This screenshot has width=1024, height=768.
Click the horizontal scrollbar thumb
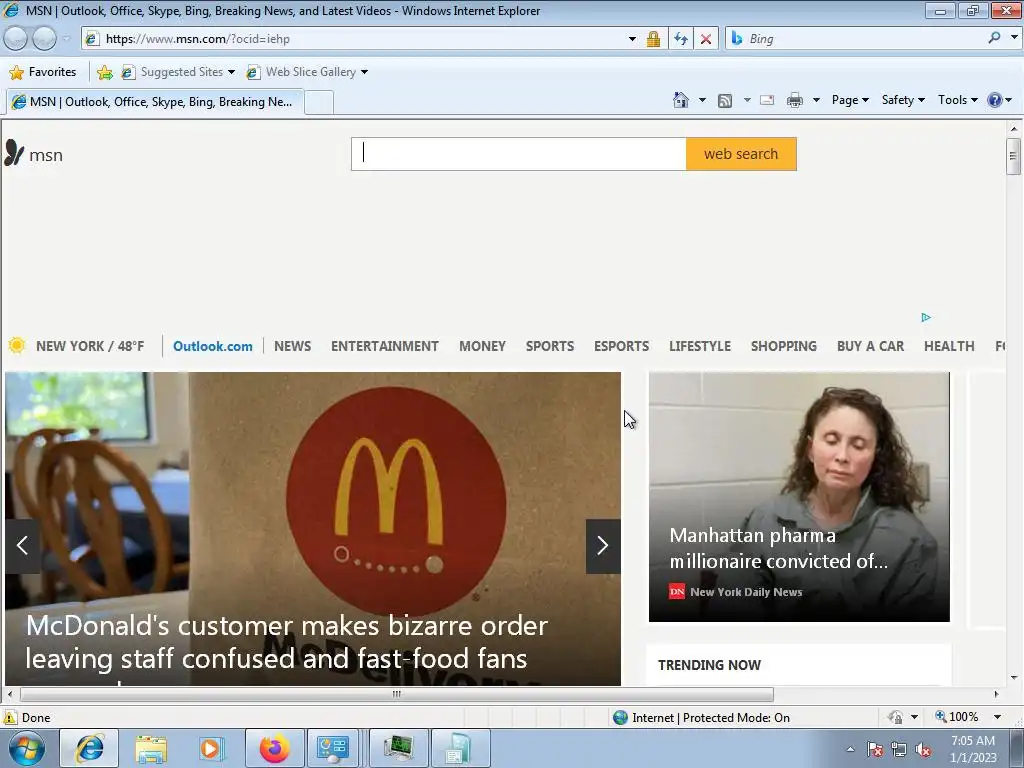pyautogui.click(x=396, y=694)
